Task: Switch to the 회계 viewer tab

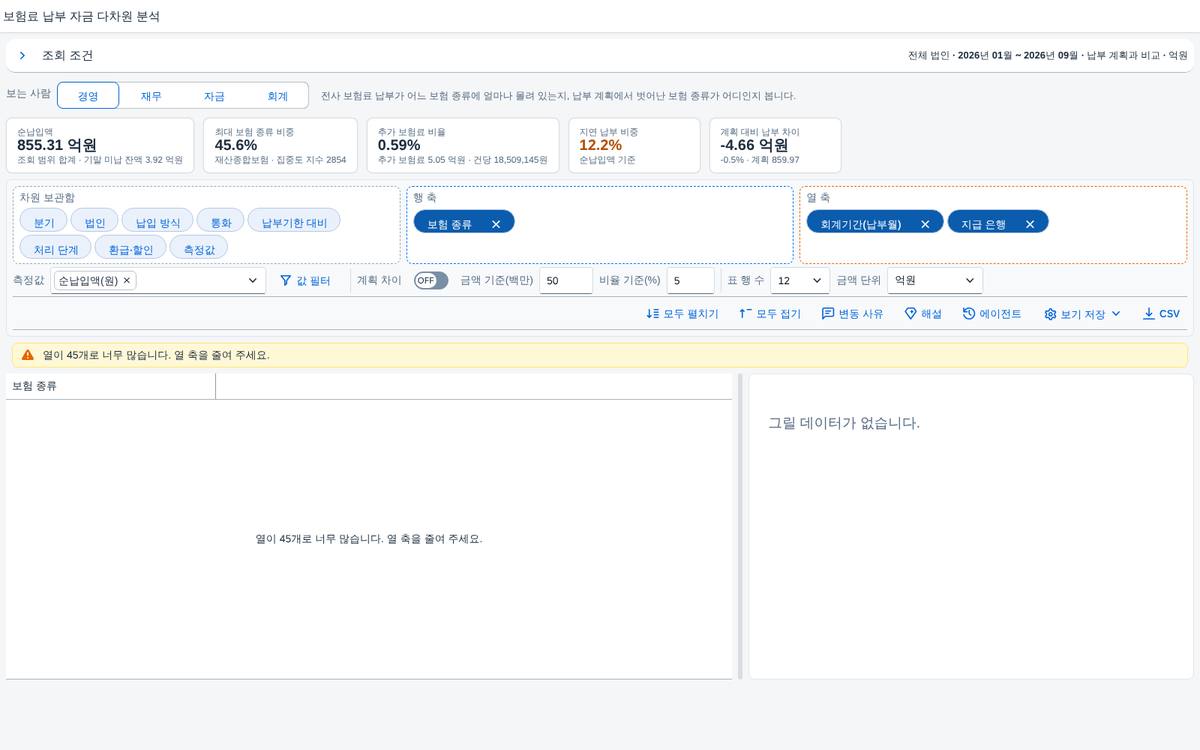Action: [277, 96]
